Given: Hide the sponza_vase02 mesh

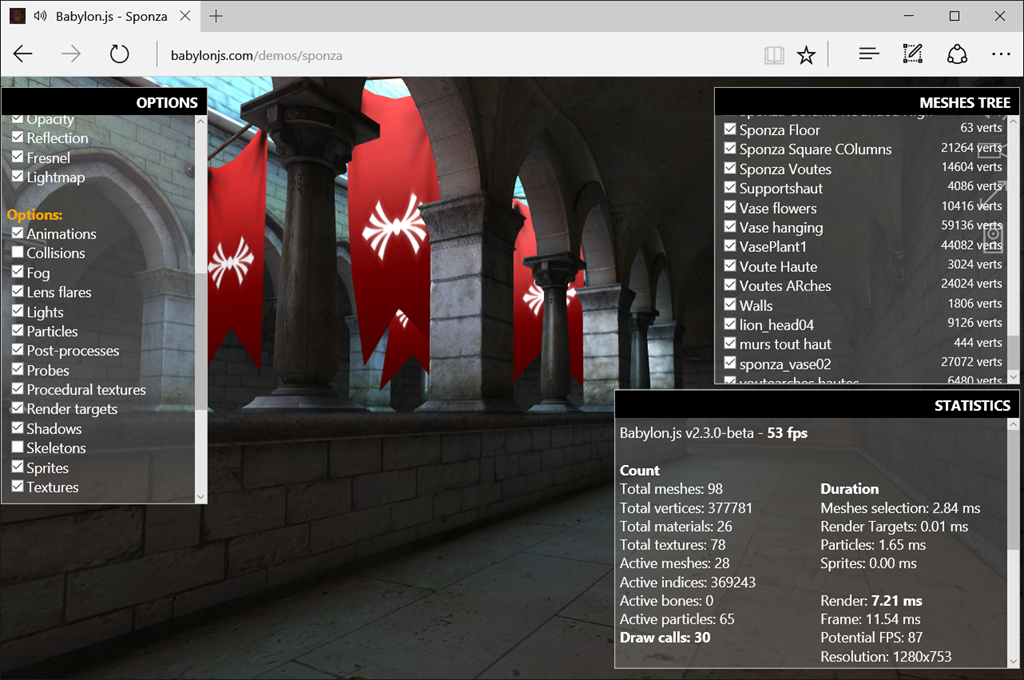Looking at the screenshot, I should [730, 363].
